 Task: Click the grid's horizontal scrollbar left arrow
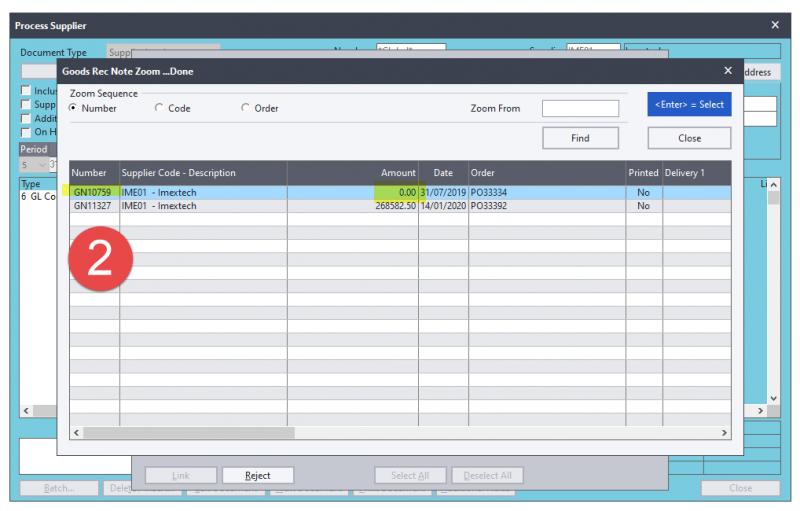click(x=77, y=433)
